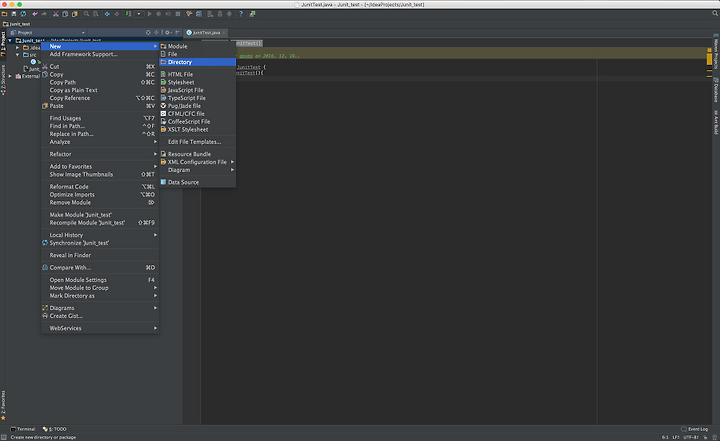Open the Analyze submenu

(100, 142)
